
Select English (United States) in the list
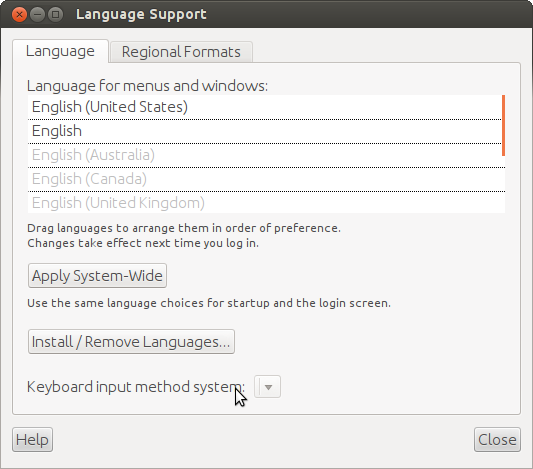click(264, 107)
